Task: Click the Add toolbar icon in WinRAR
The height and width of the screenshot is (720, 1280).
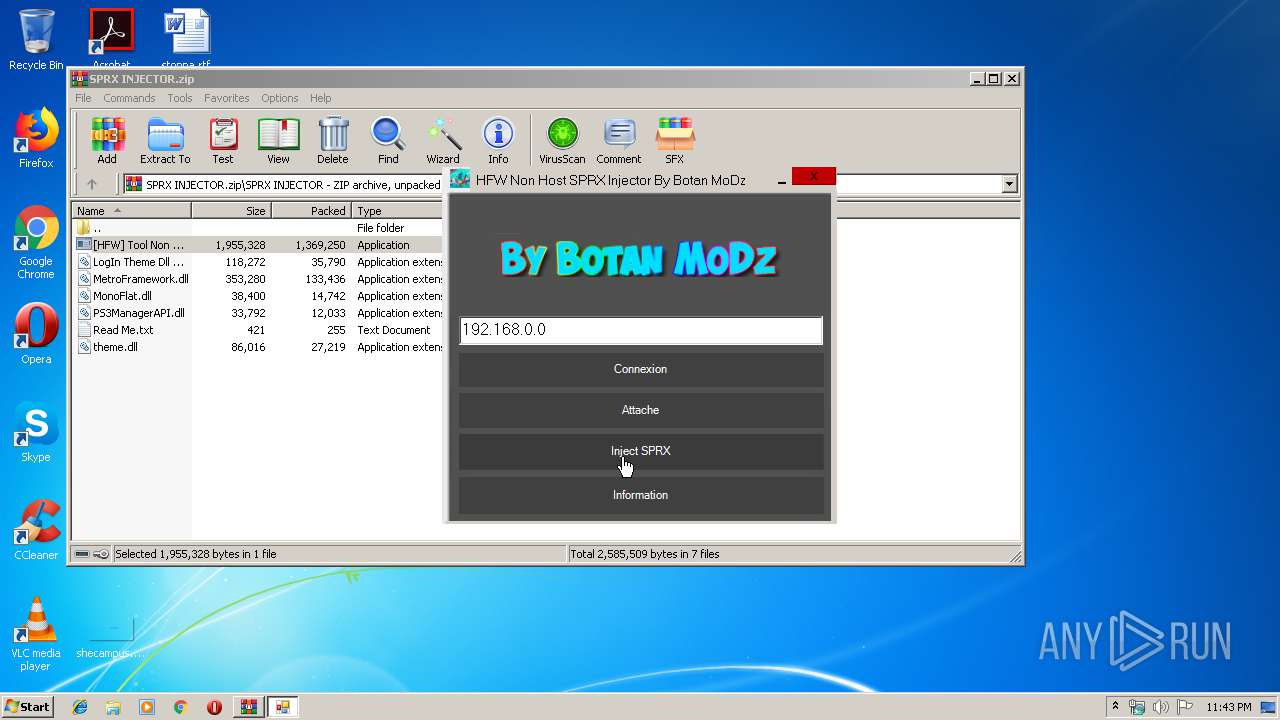Action: point(107,140)
